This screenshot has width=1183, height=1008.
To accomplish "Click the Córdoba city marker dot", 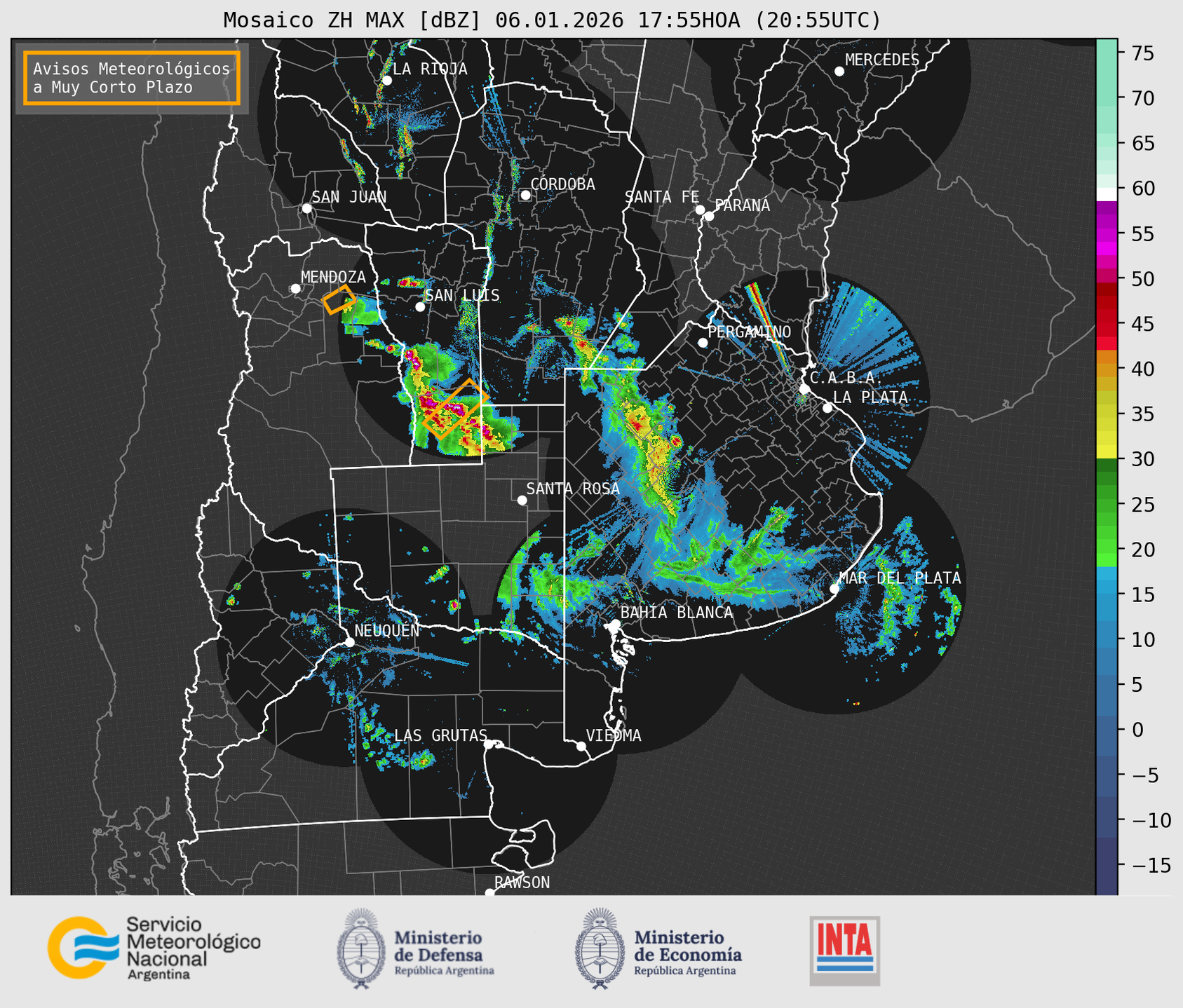I will point(525,195).
